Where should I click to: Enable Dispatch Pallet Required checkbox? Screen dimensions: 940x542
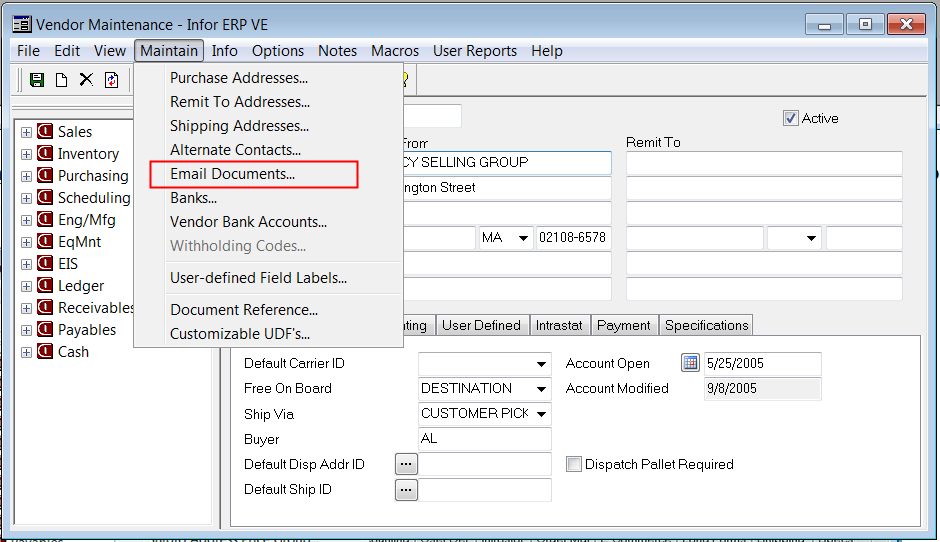(574, 464)
